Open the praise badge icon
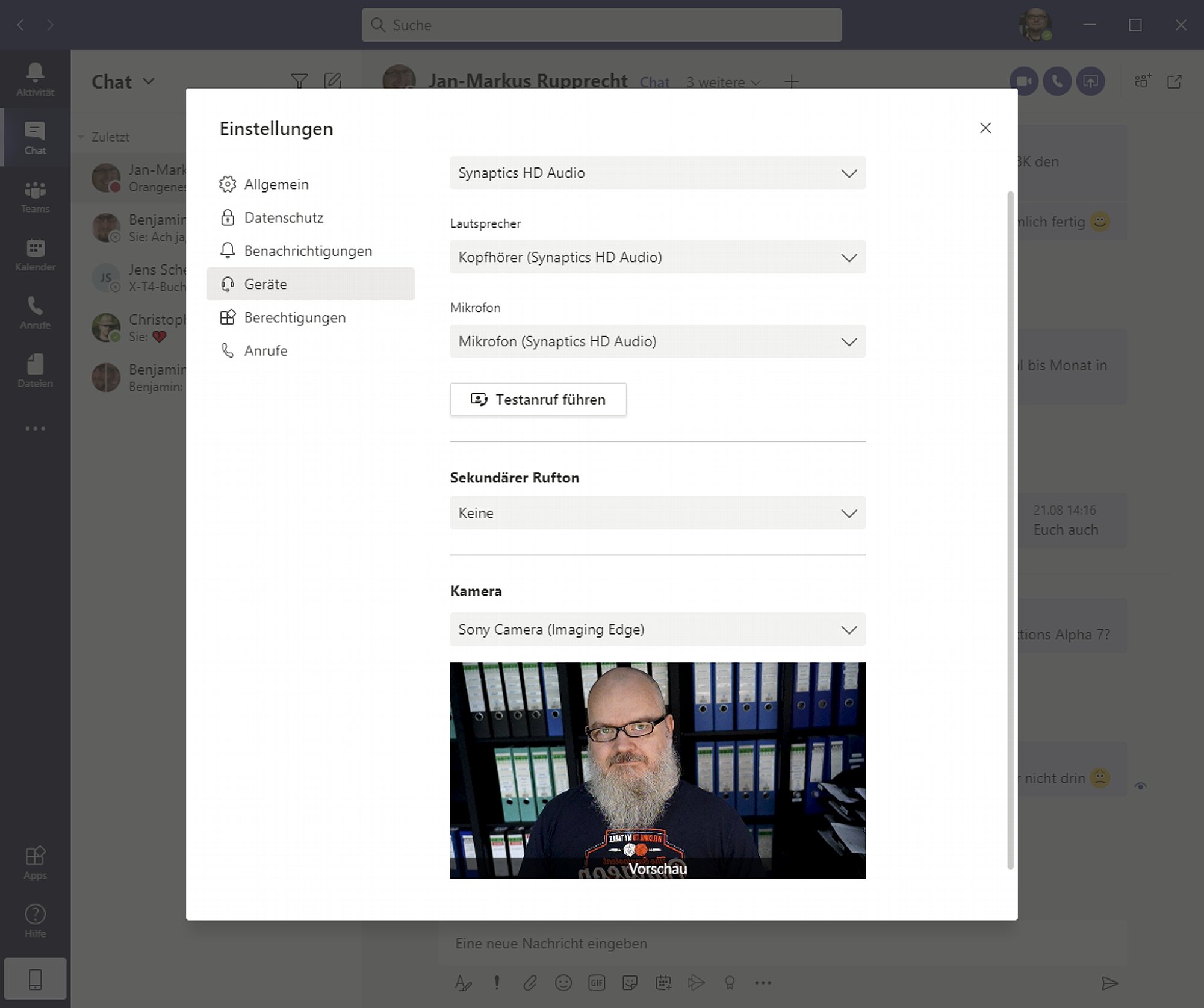 tap(730, 983)
